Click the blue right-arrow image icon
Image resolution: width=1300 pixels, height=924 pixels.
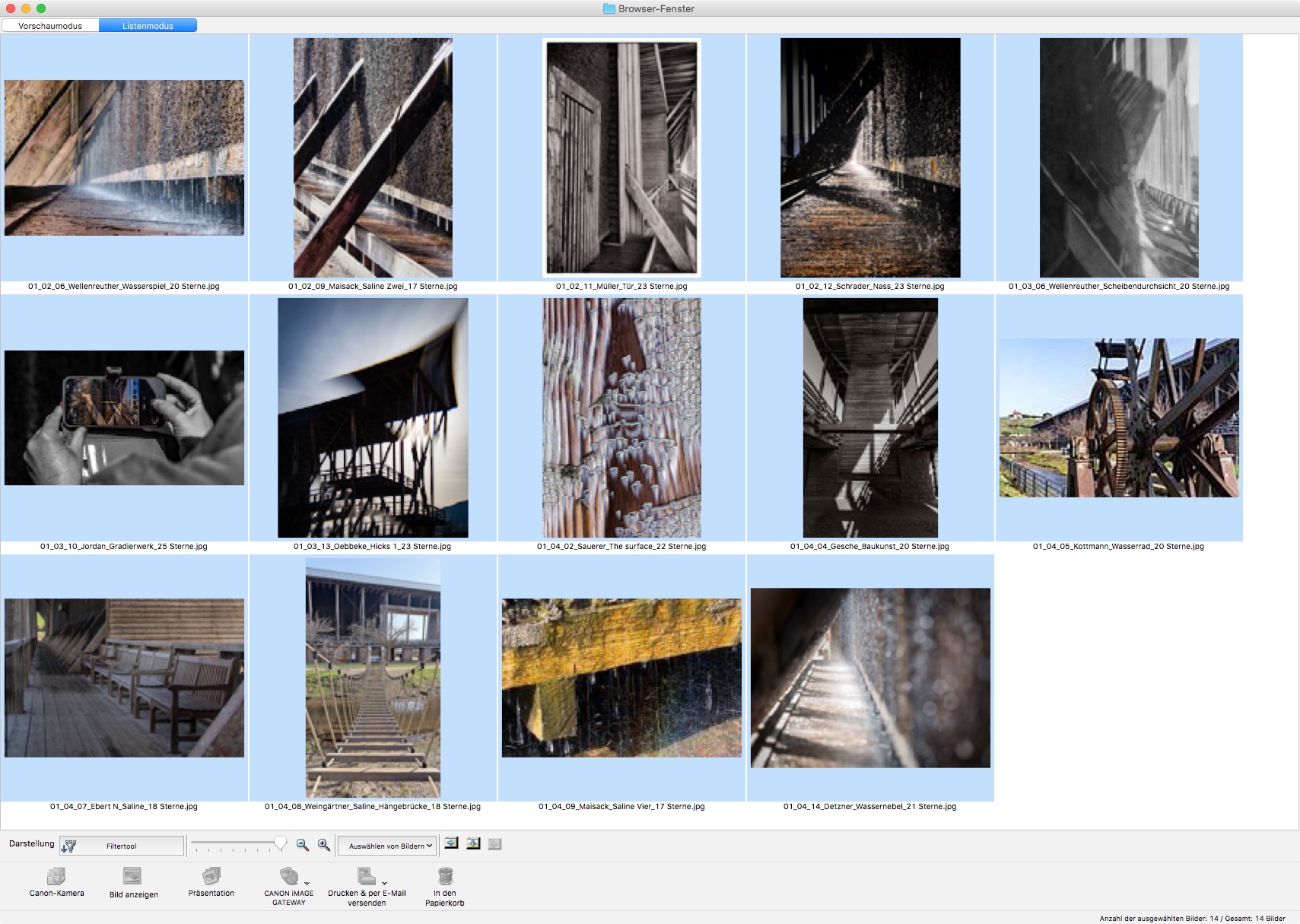tap(452, 843)
